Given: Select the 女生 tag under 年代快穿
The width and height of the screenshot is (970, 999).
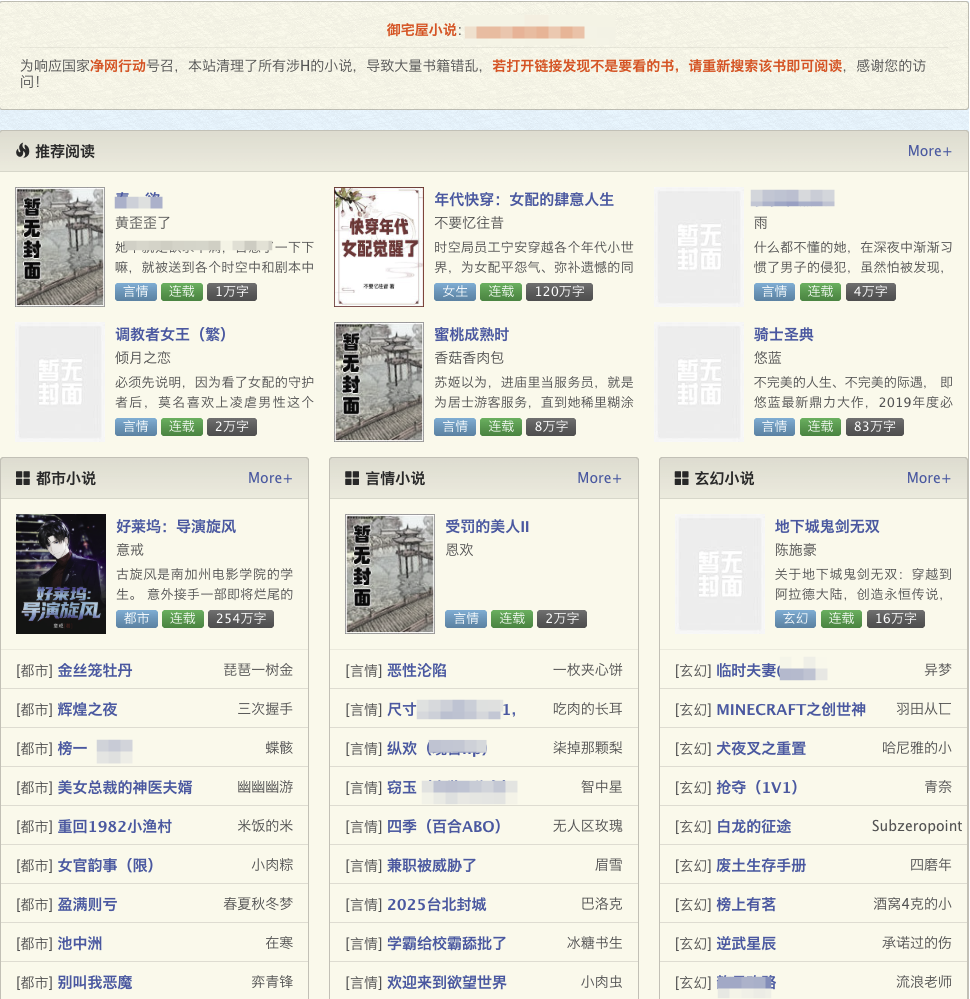Looking at the screenshot, I should click(455, 292).
